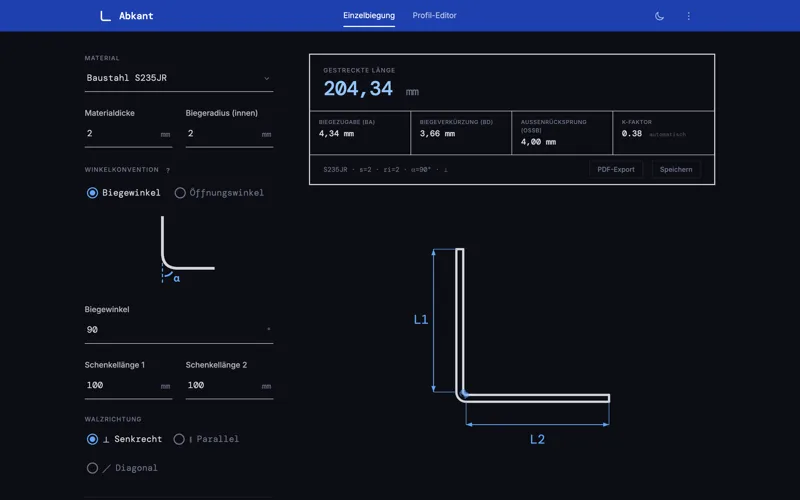Select the Biegewinkel radio option
This screenshot has height=500, width=800.
(93, 193)
